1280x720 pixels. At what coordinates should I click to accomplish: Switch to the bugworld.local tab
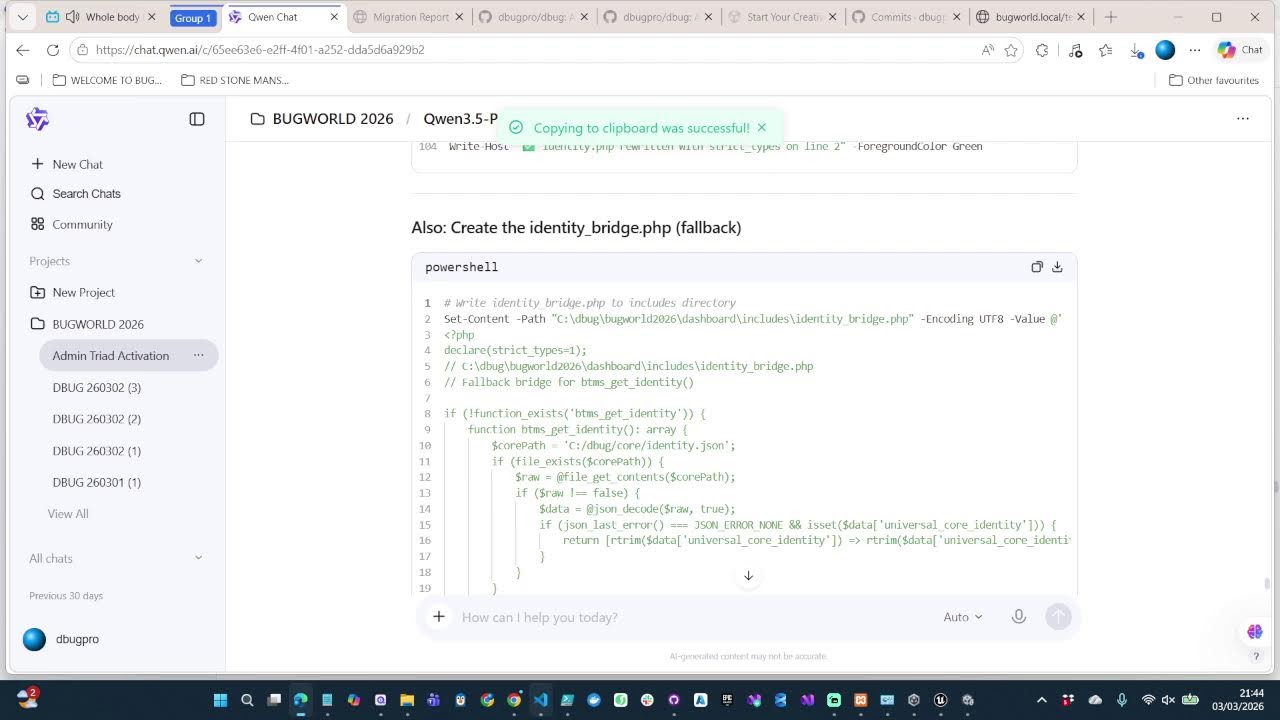(x=1033, y=17)
